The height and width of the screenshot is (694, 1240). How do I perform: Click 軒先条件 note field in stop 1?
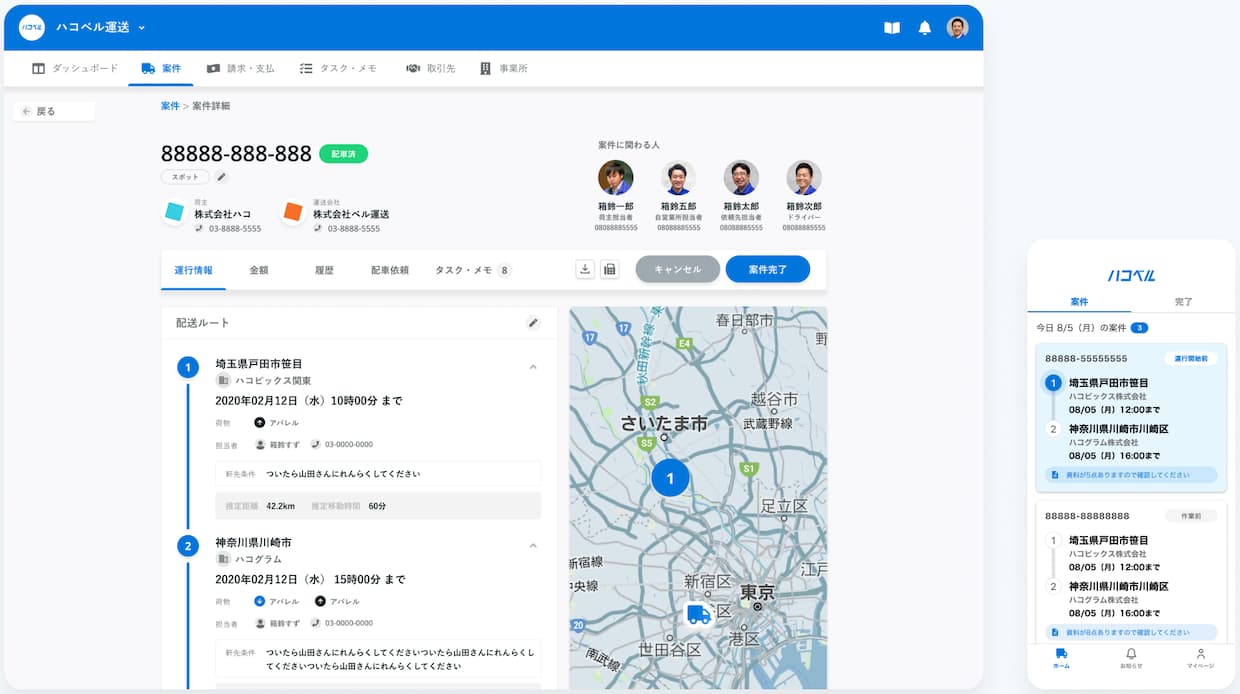tap(378, 474)
